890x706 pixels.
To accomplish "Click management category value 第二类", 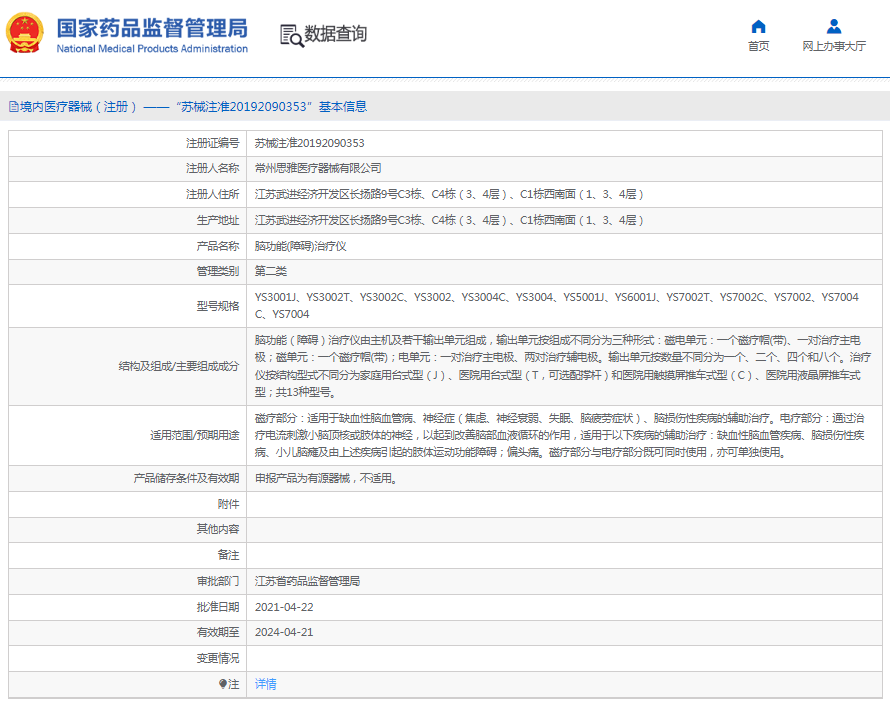I will 271,271.
